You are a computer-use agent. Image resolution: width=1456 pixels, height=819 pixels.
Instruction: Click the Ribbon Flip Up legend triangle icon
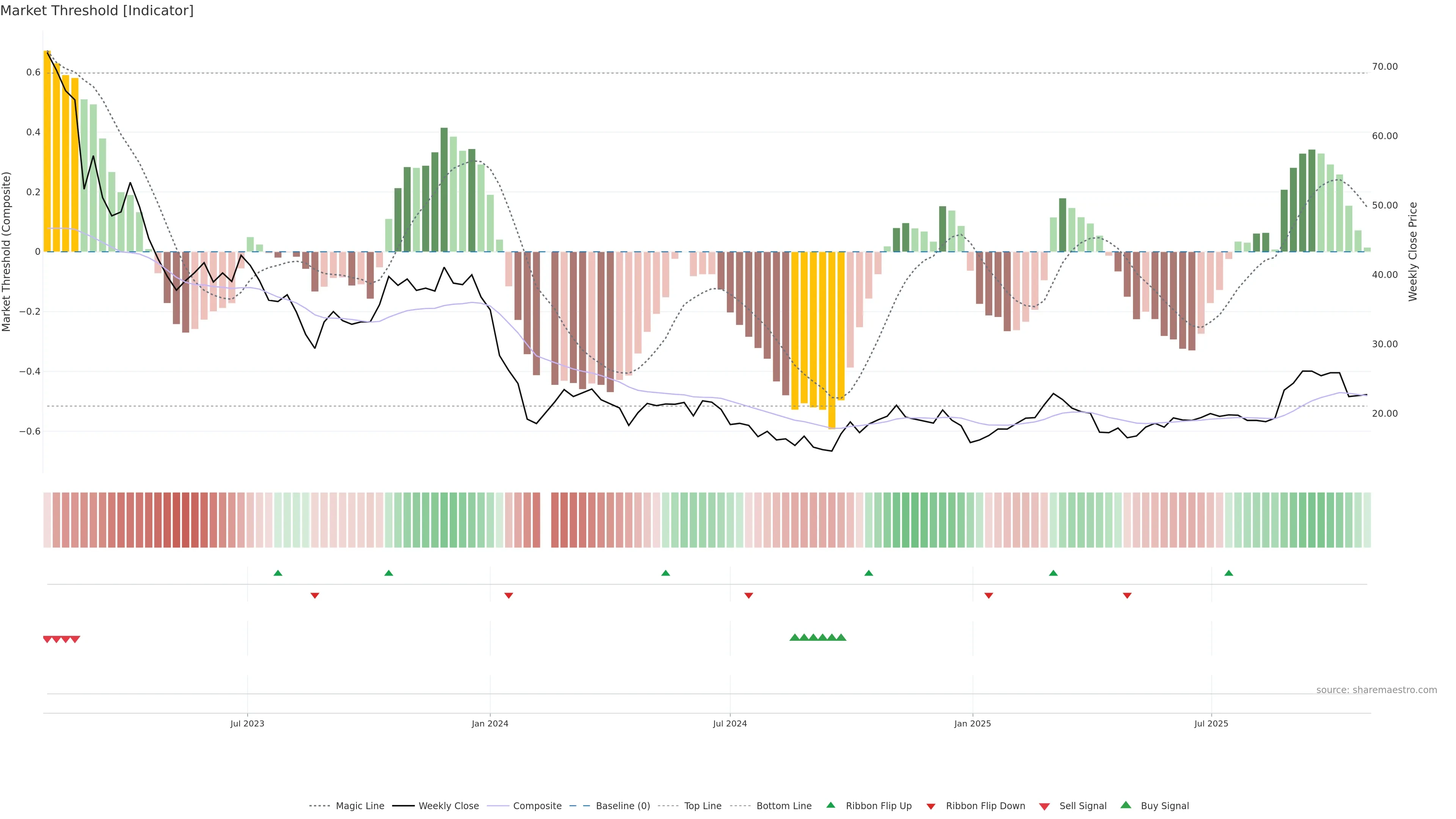click(830, 805)
